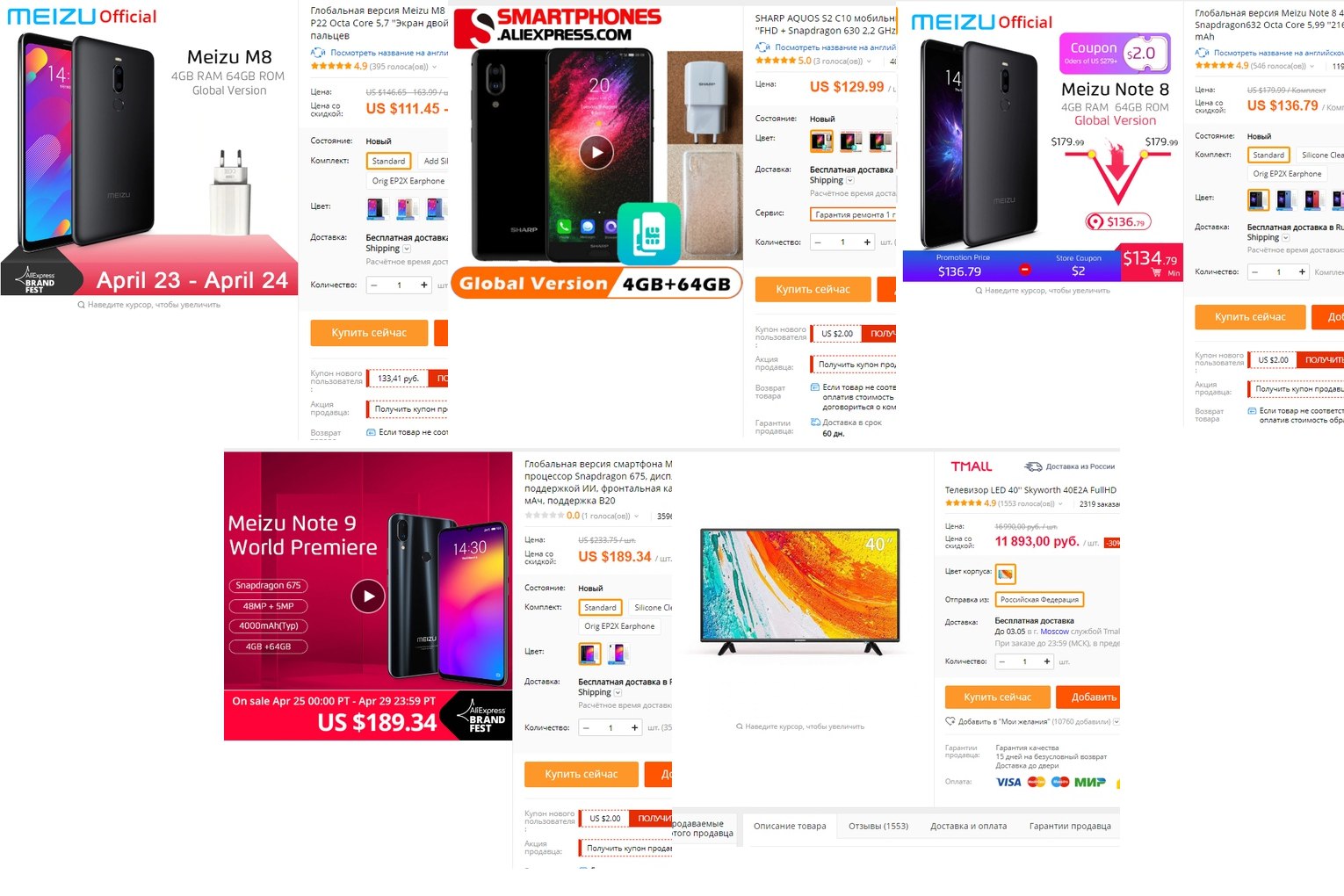Image resolution: width=1344 pixels, height=896 pixels.
Task: Click the delivery-from-Russia icon beside TMALL
Action: click(1034, 466)
